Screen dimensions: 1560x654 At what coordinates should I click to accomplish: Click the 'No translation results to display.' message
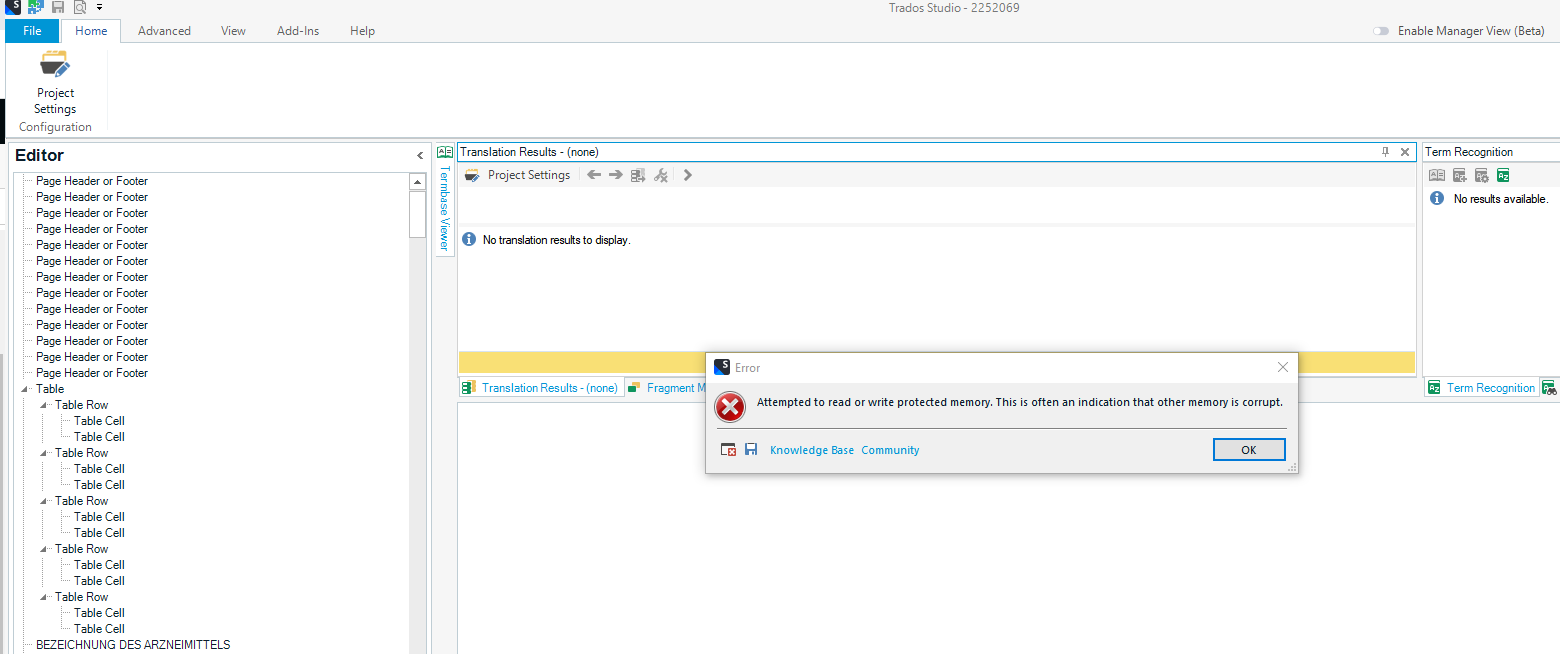tap(557, 240)
